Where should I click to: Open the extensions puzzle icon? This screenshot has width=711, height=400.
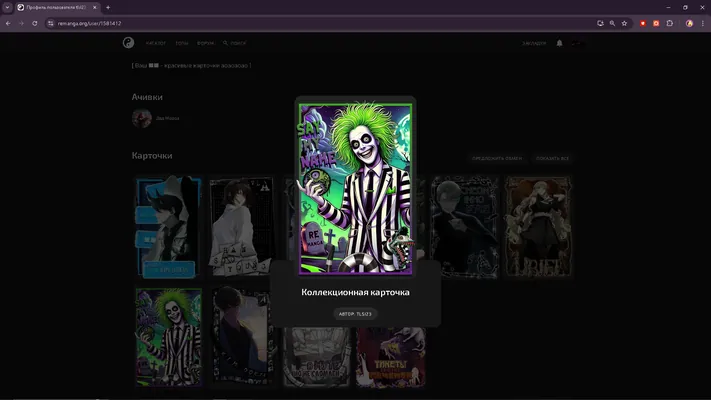(670, 23)
